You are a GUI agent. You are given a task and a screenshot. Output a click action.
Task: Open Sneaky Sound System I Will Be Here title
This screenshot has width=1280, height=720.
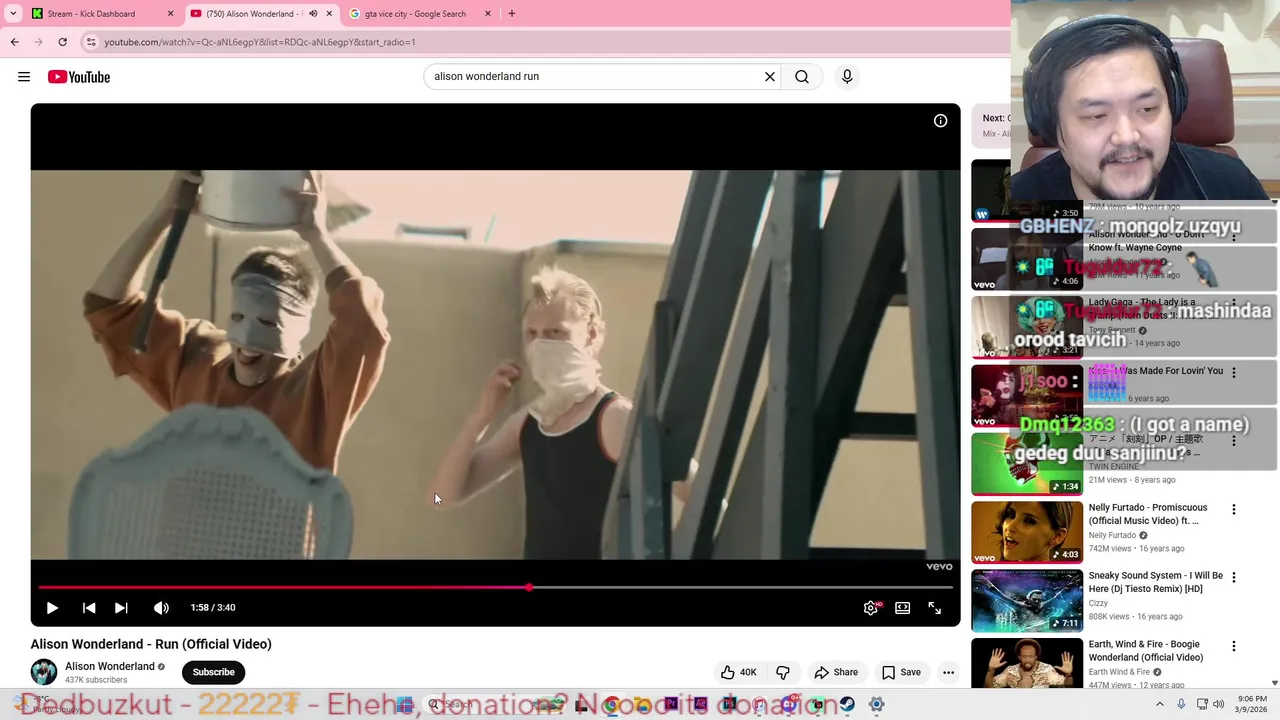(x=1156, y=582)
